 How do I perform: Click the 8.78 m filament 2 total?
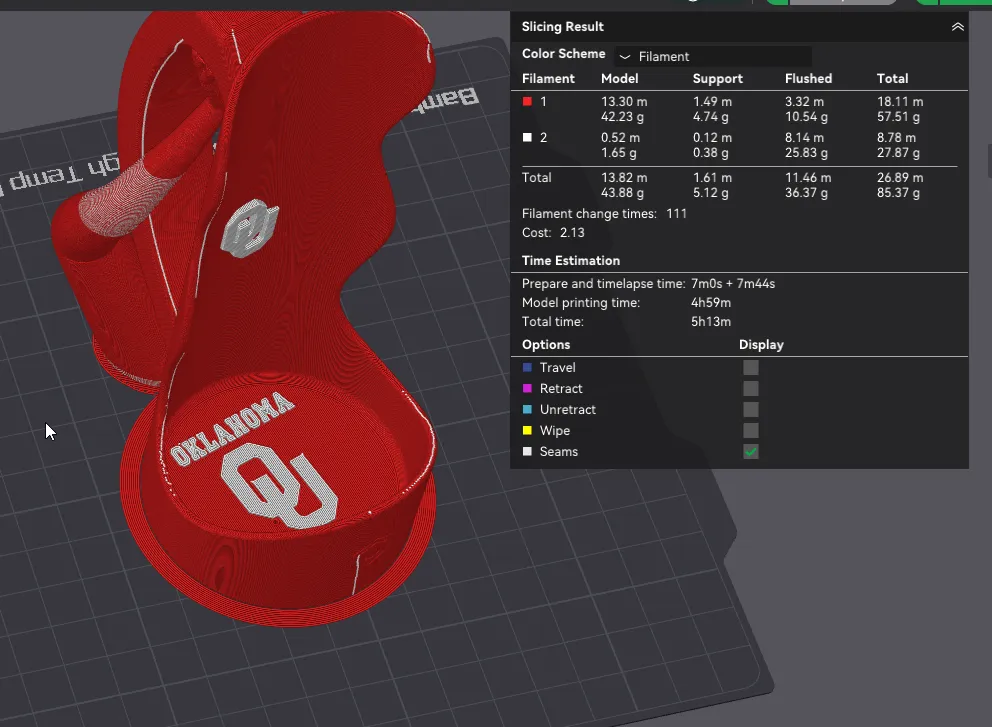896,137
